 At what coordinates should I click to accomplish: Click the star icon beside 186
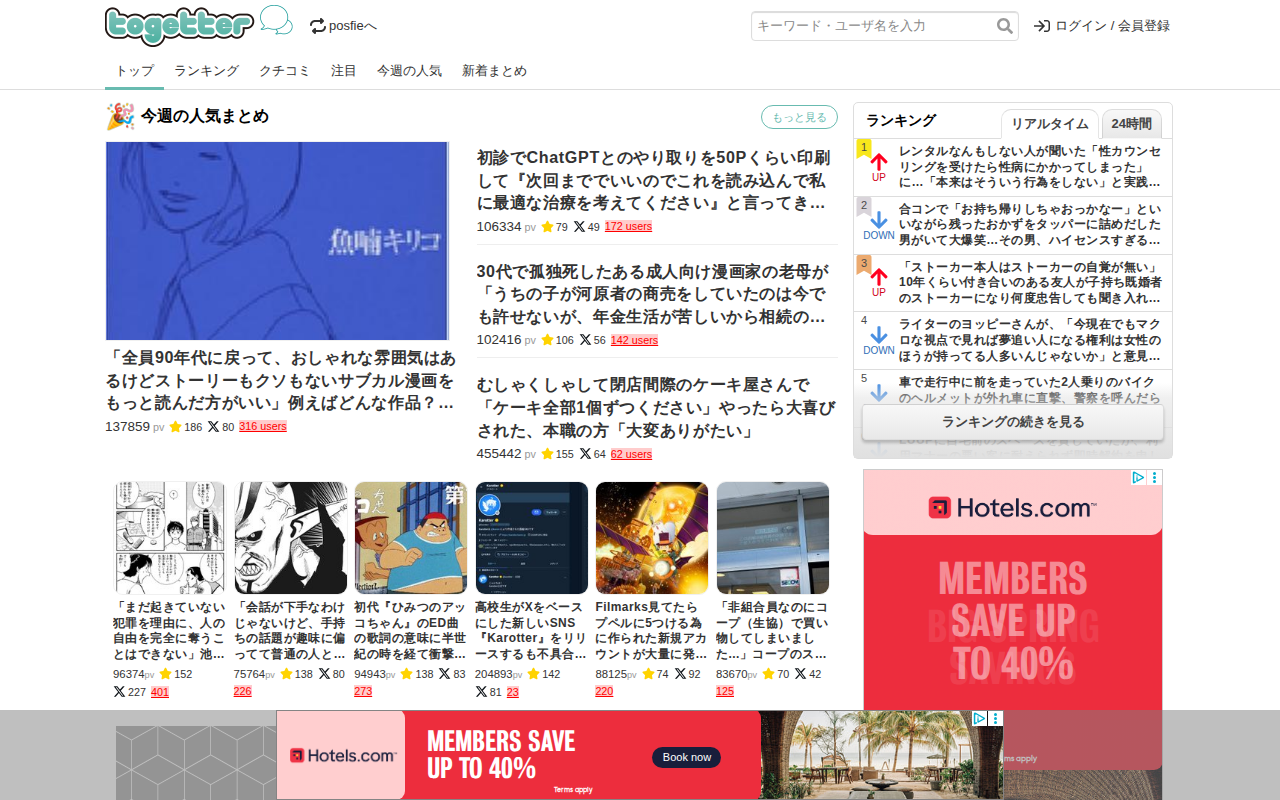click(x=175, y=427)
